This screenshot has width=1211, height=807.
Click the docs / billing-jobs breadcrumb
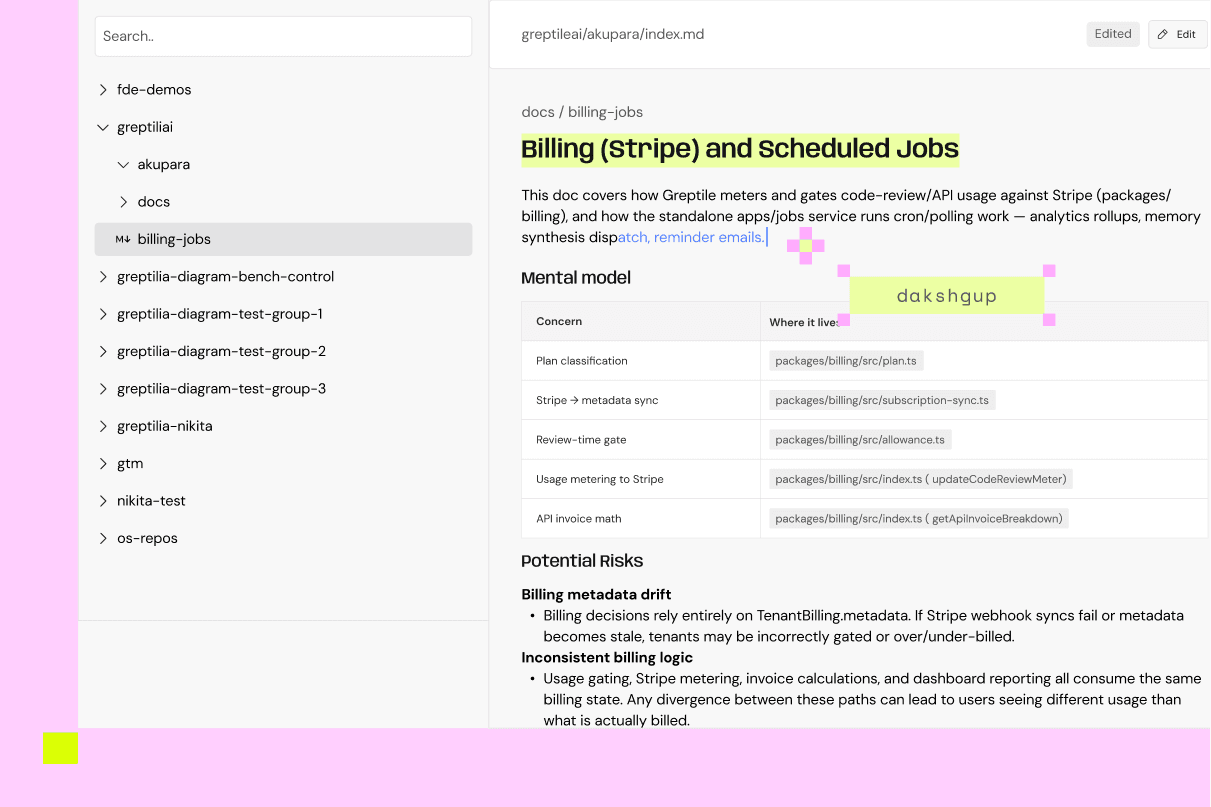(x=582, y=112)
